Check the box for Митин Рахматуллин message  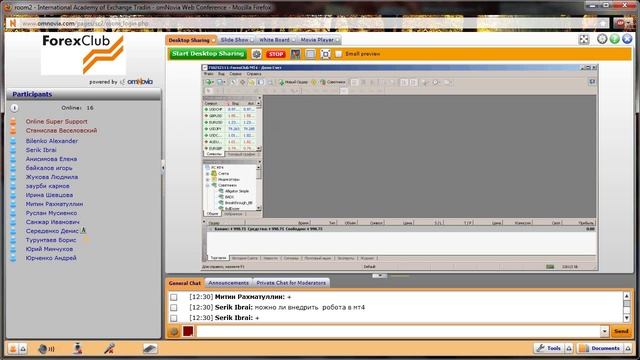pos(173,297)
